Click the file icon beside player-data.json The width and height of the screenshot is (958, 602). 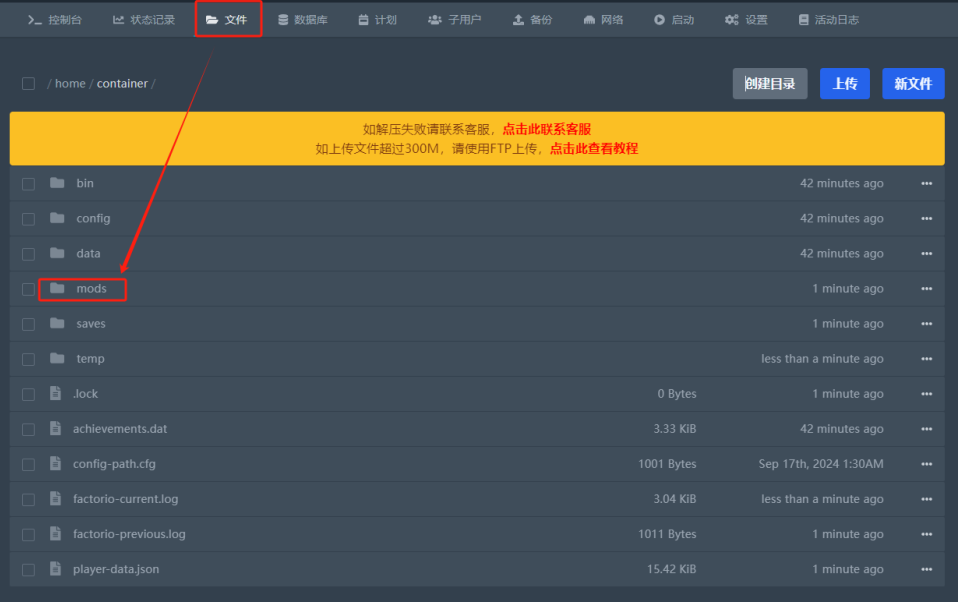(56, 569)
